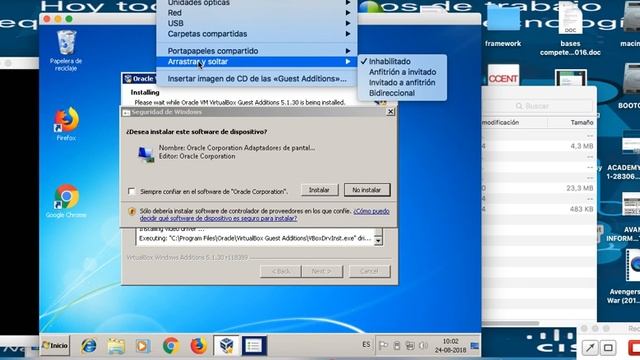The height and width of the screenshot is (360, 640).
Task: Expand the Carpetas compartidas submenu
Action: [x=257, y=34]
